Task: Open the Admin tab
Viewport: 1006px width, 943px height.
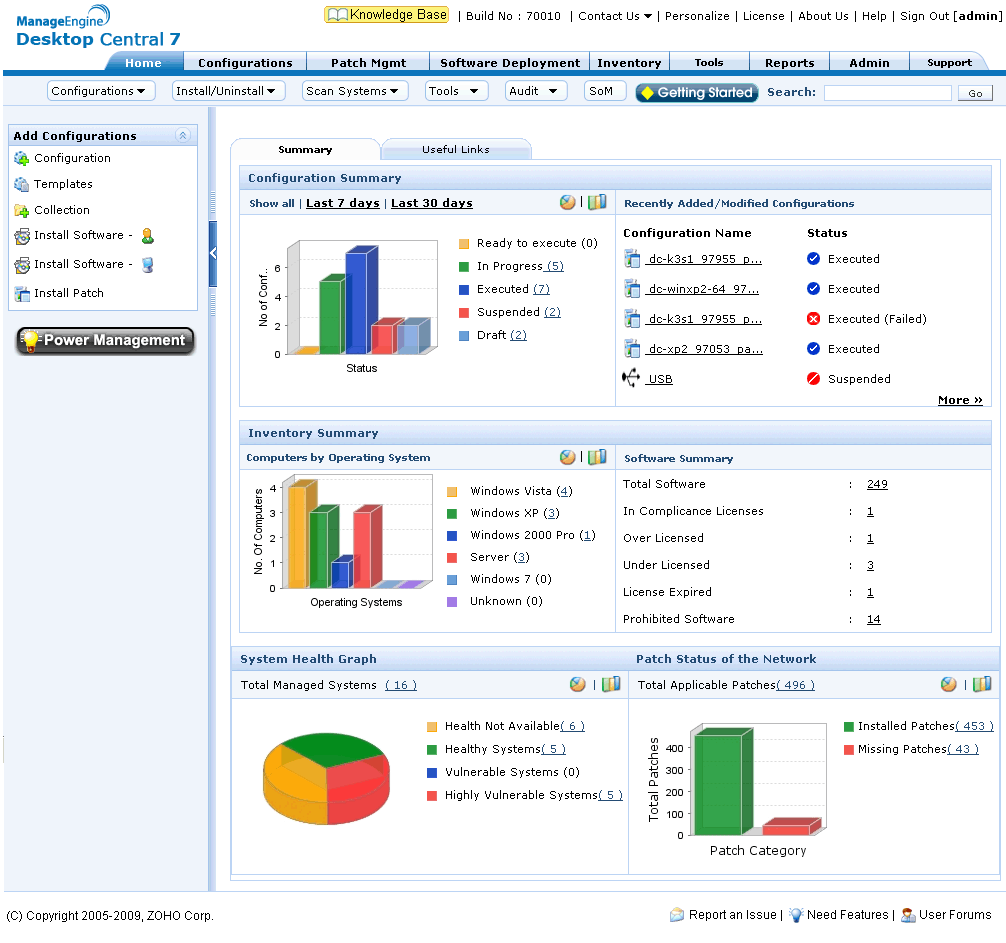Action: pyautogui.click(x=869, y=63)
